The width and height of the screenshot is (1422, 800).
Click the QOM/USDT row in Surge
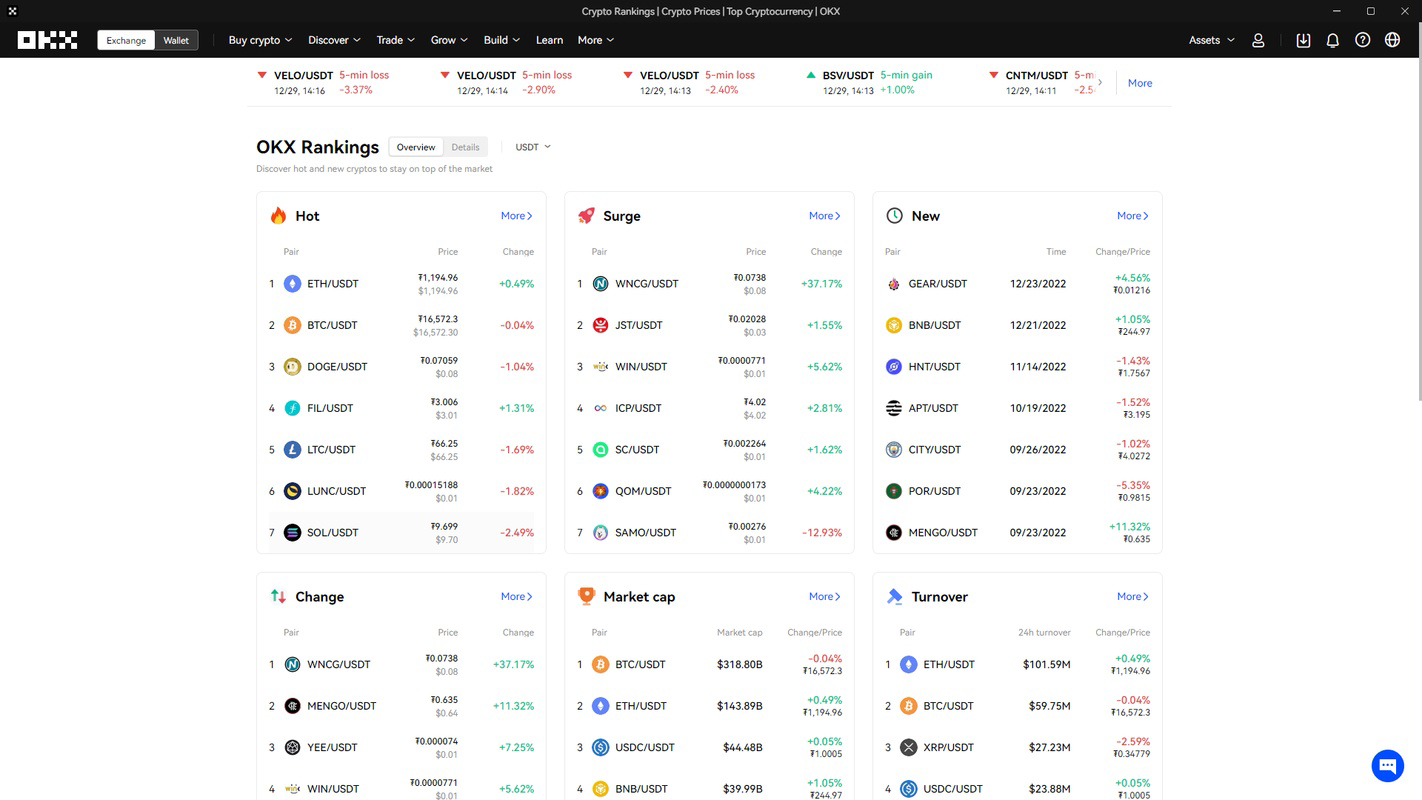tap(709, 491)
